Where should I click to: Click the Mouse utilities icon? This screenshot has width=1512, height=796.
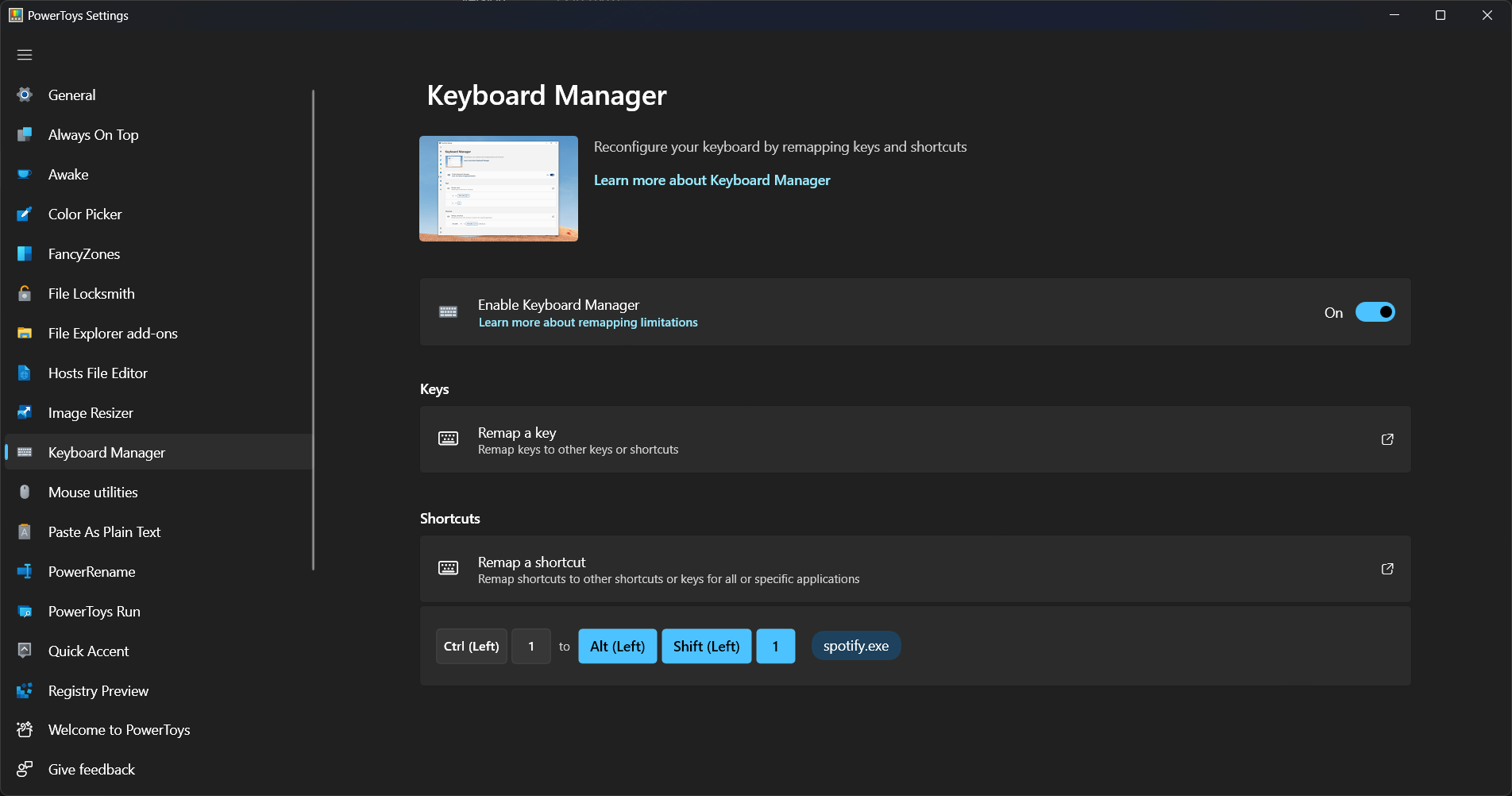(25, 492)
